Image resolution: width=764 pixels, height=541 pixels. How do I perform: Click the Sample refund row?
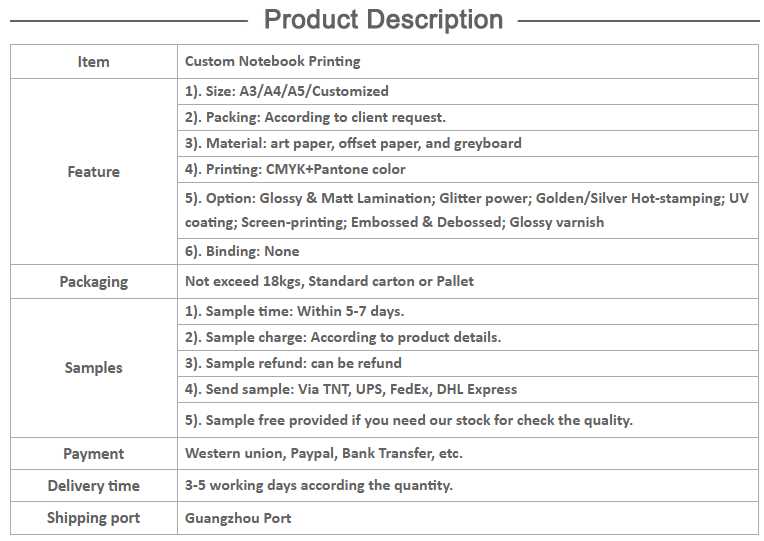tap(293, 363)
